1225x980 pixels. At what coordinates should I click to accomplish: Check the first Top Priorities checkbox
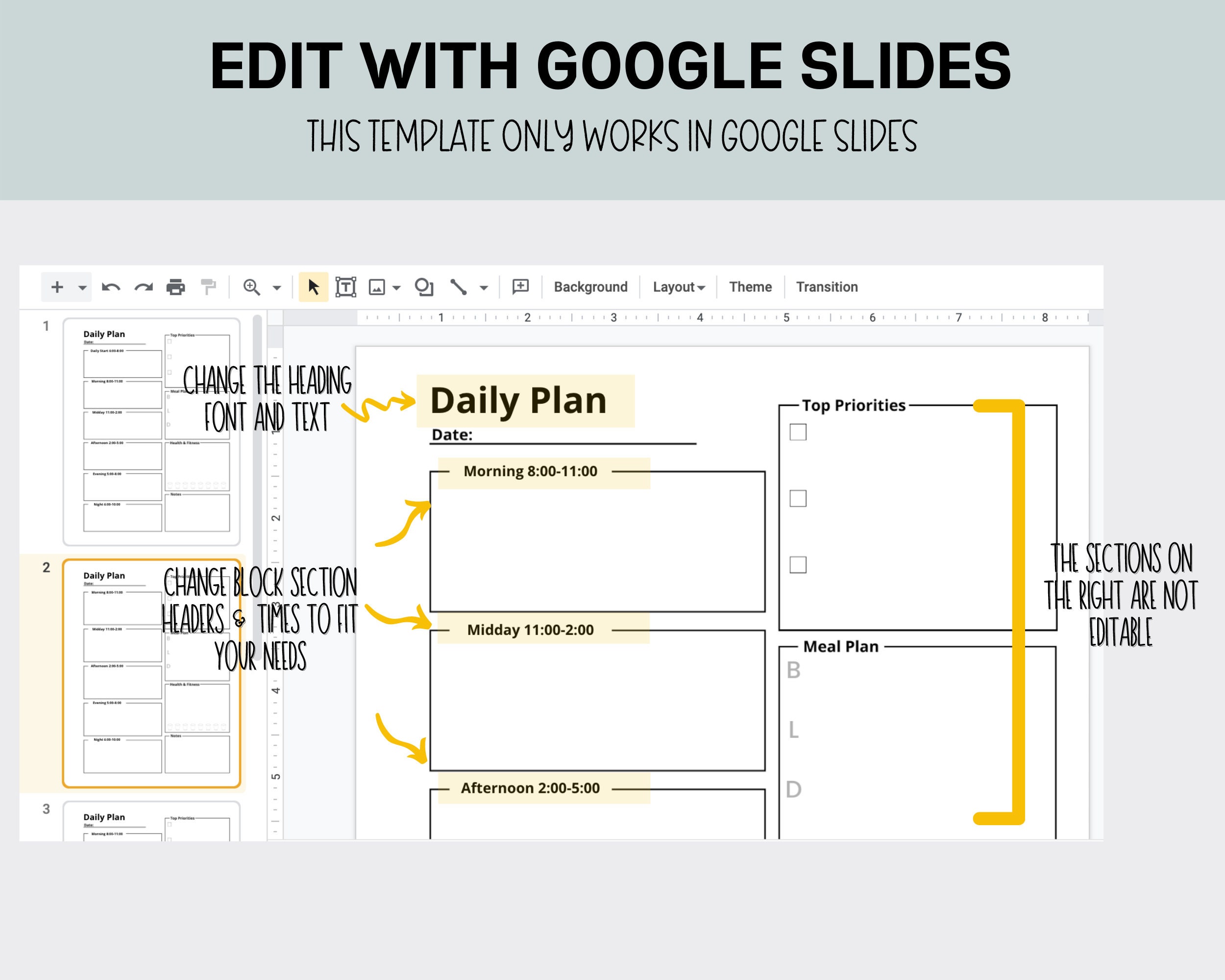click(798, 432)
